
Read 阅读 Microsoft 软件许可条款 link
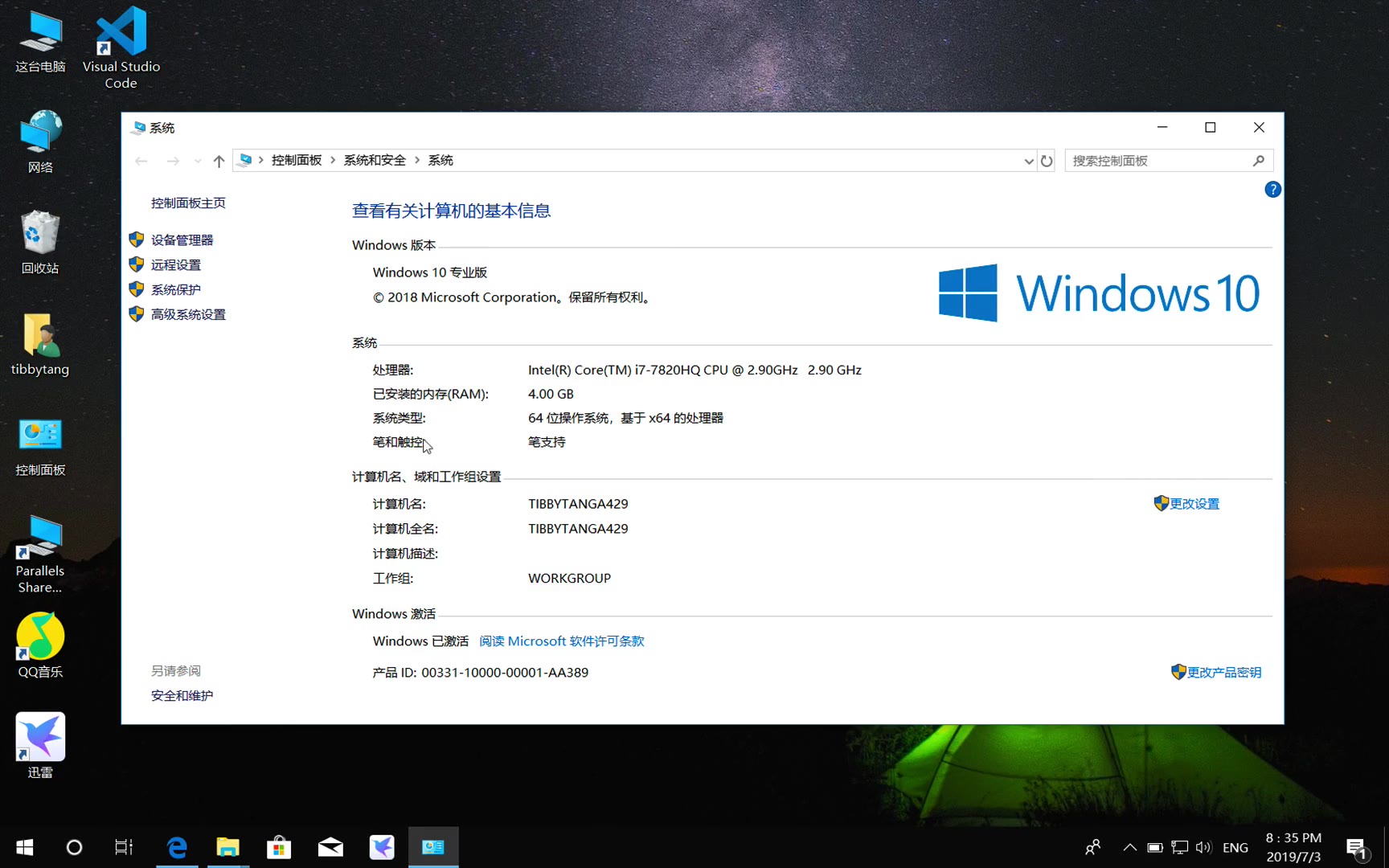pos(562,641)
